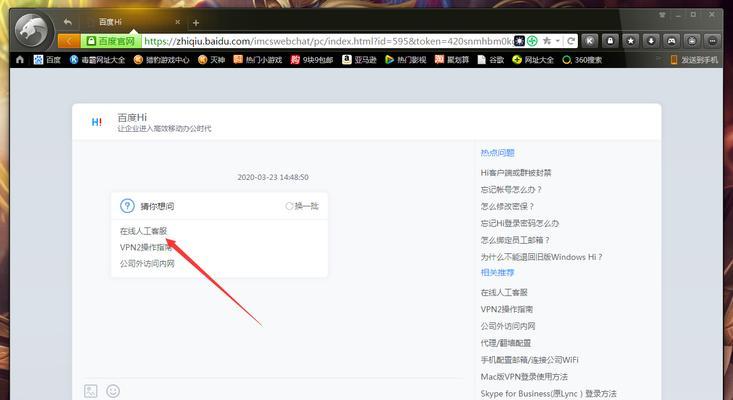Open 为什么不能退回旧版Windows Hi？ question
Image resolution: width=733 pixels, height=400 pixels.
click(541, 257)
